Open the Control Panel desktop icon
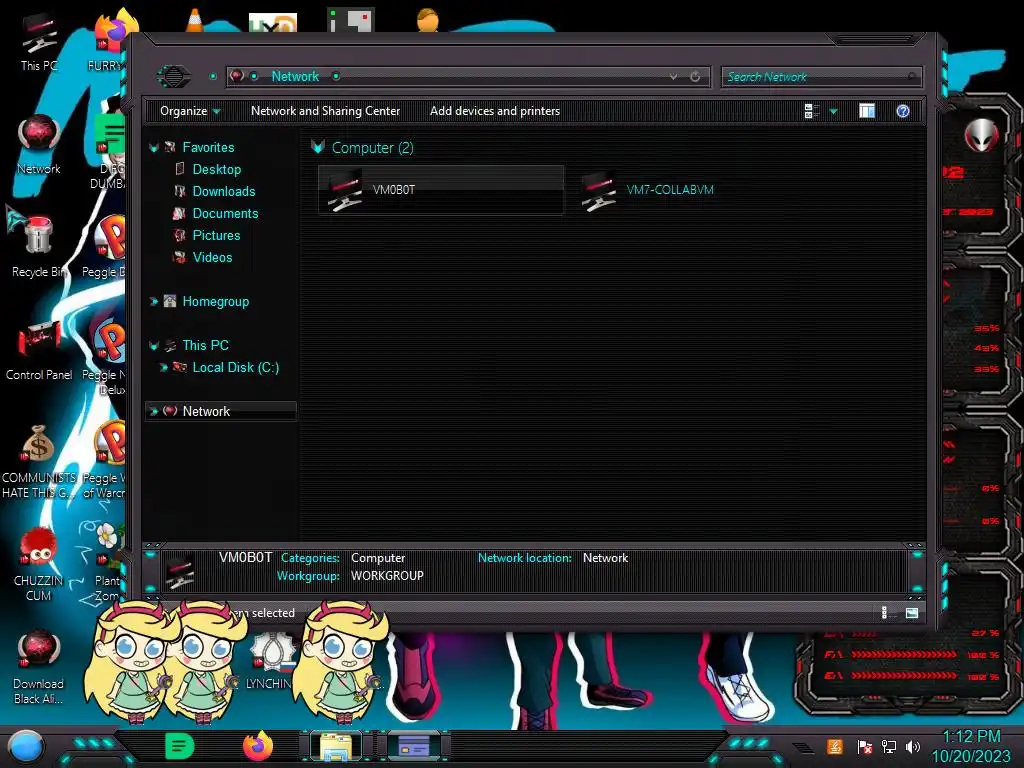 [39, 351]
